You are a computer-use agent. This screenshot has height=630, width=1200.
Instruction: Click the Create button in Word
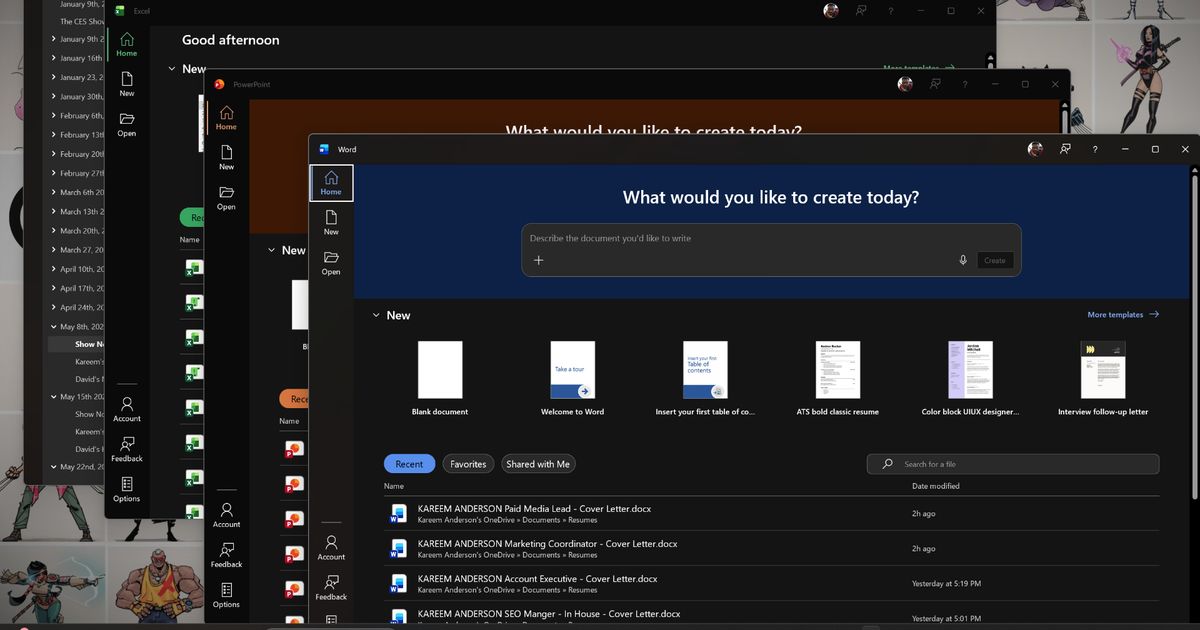click(995, 260)
